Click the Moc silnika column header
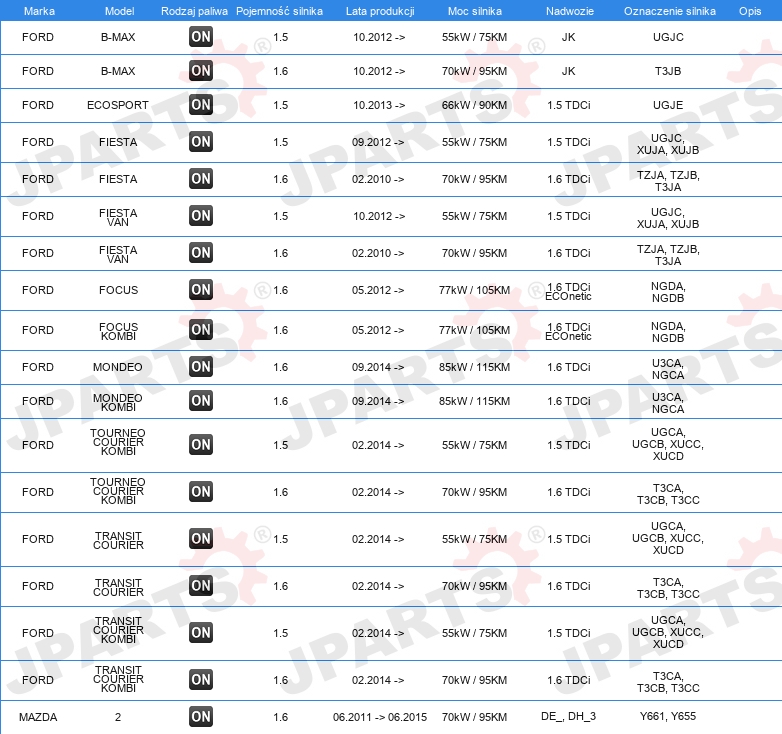This screenshot has height=734, width=782. tap(475, 11)
